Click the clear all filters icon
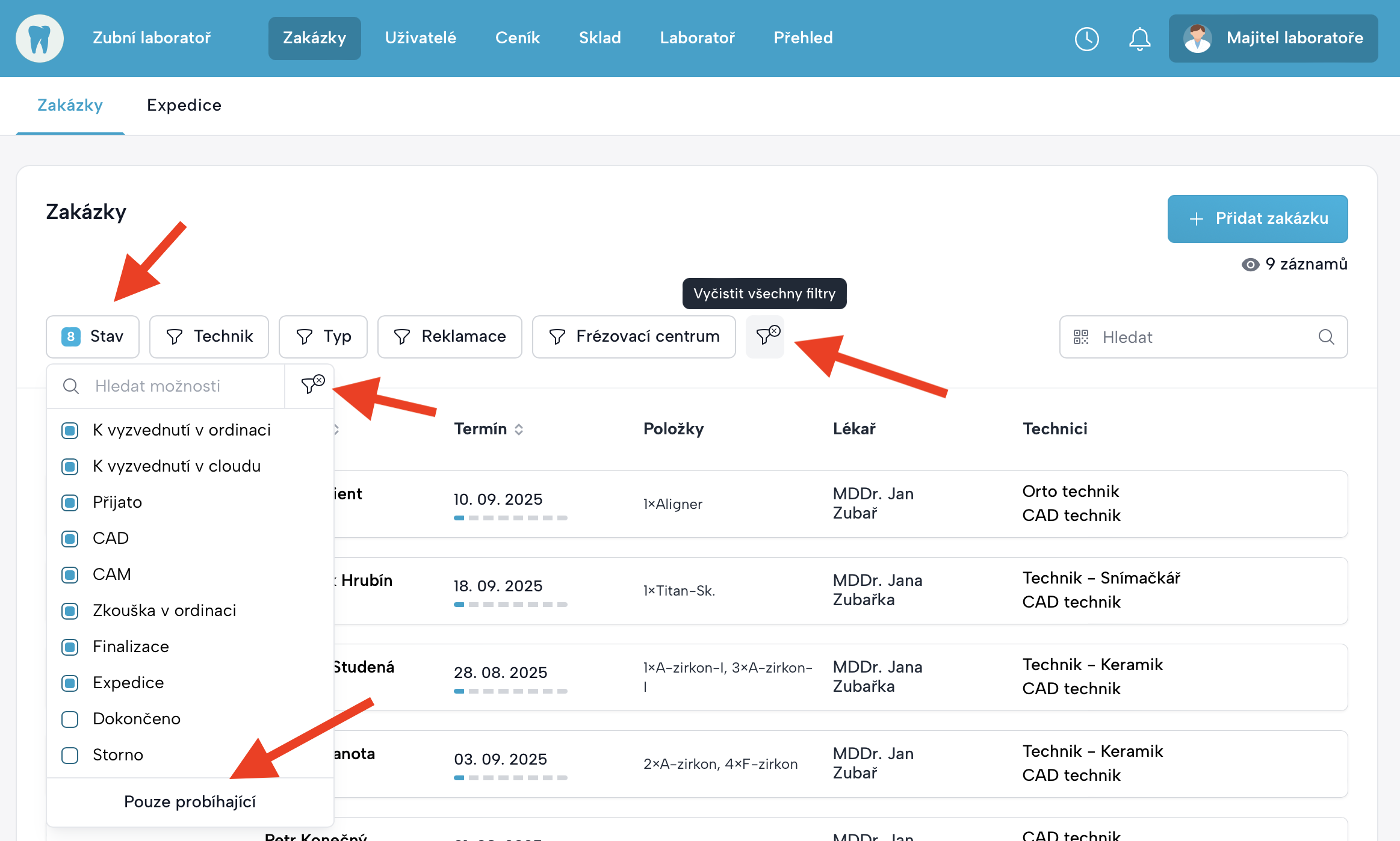The image size is (1400, 841). 765,336
